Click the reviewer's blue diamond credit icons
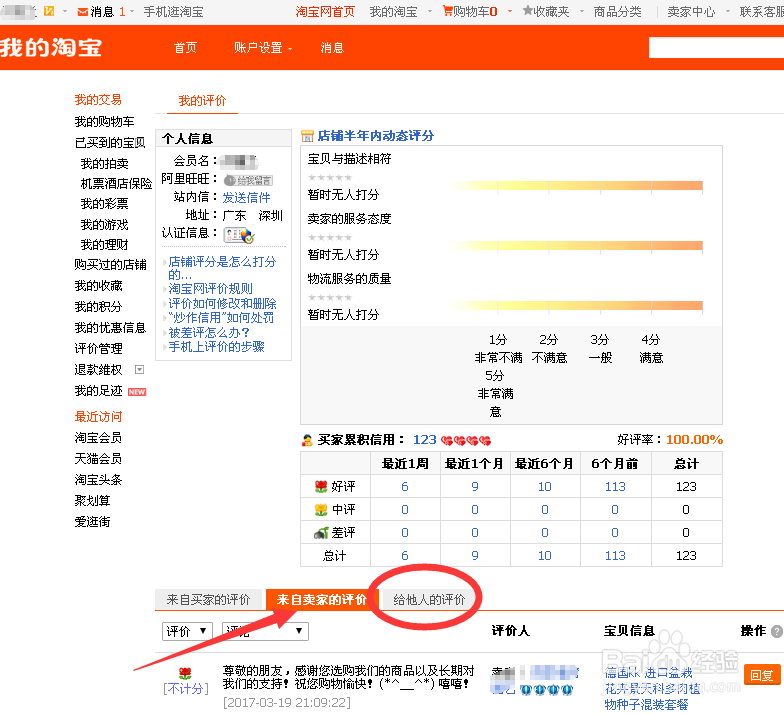 pyautogui.click(x=546, y=690)
